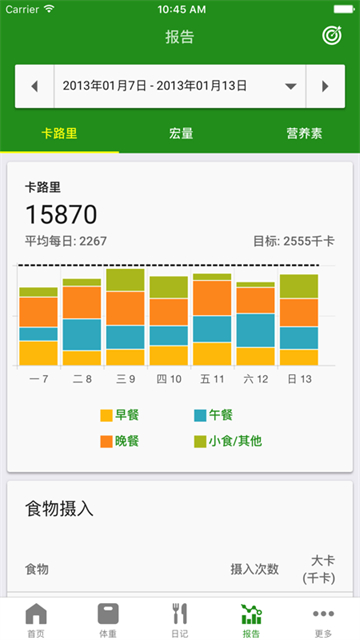Click the 目标: 2555千卡 text
This screenshot has height=640, width=360.
[x=294, y=241]
